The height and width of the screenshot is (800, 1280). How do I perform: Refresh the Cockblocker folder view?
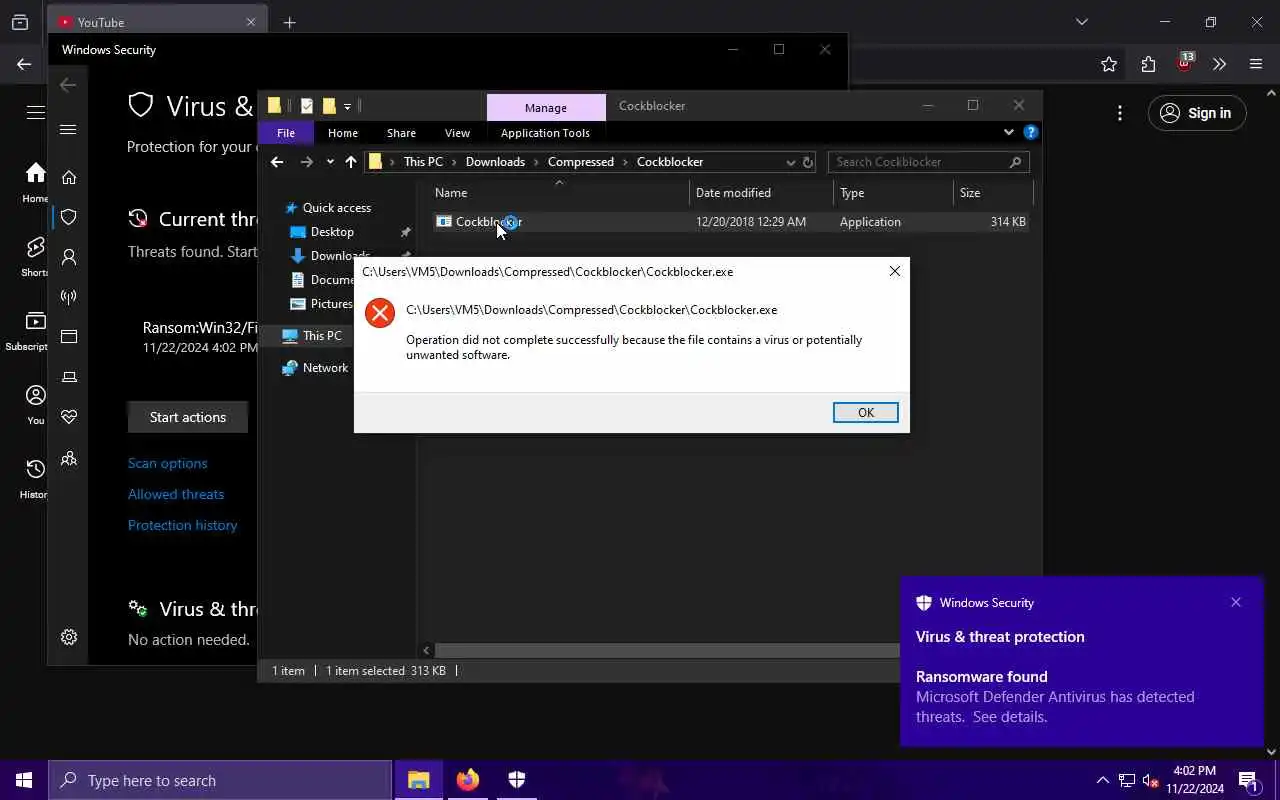[808, 162]
